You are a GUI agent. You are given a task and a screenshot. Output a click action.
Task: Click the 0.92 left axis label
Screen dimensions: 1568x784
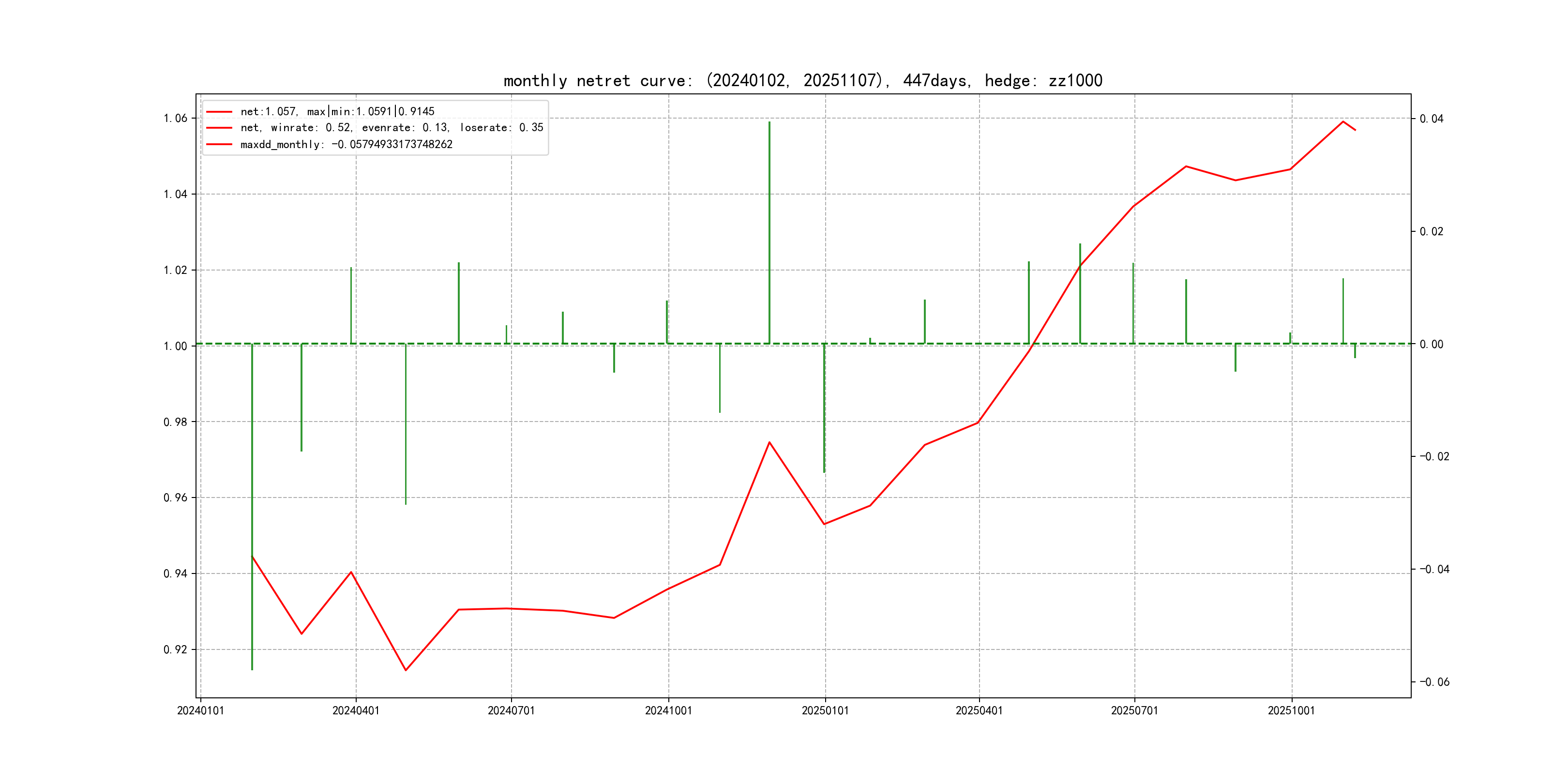(x=175, y=649)
